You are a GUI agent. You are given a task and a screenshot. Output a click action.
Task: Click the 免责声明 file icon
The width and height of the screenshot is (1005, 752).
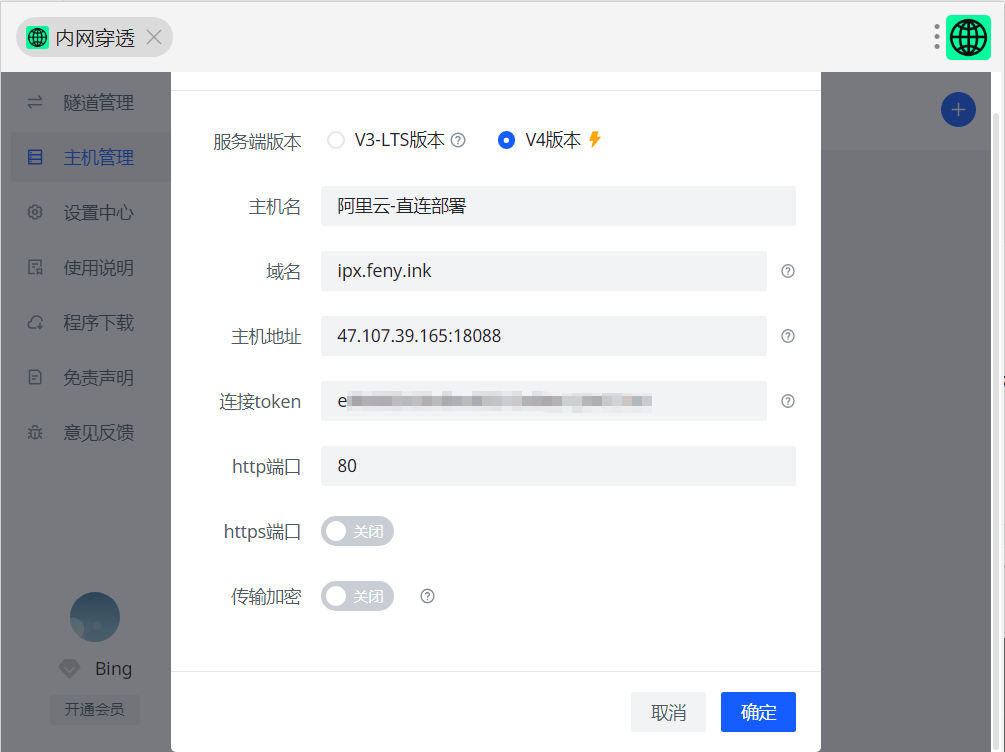tap(35, 377)
